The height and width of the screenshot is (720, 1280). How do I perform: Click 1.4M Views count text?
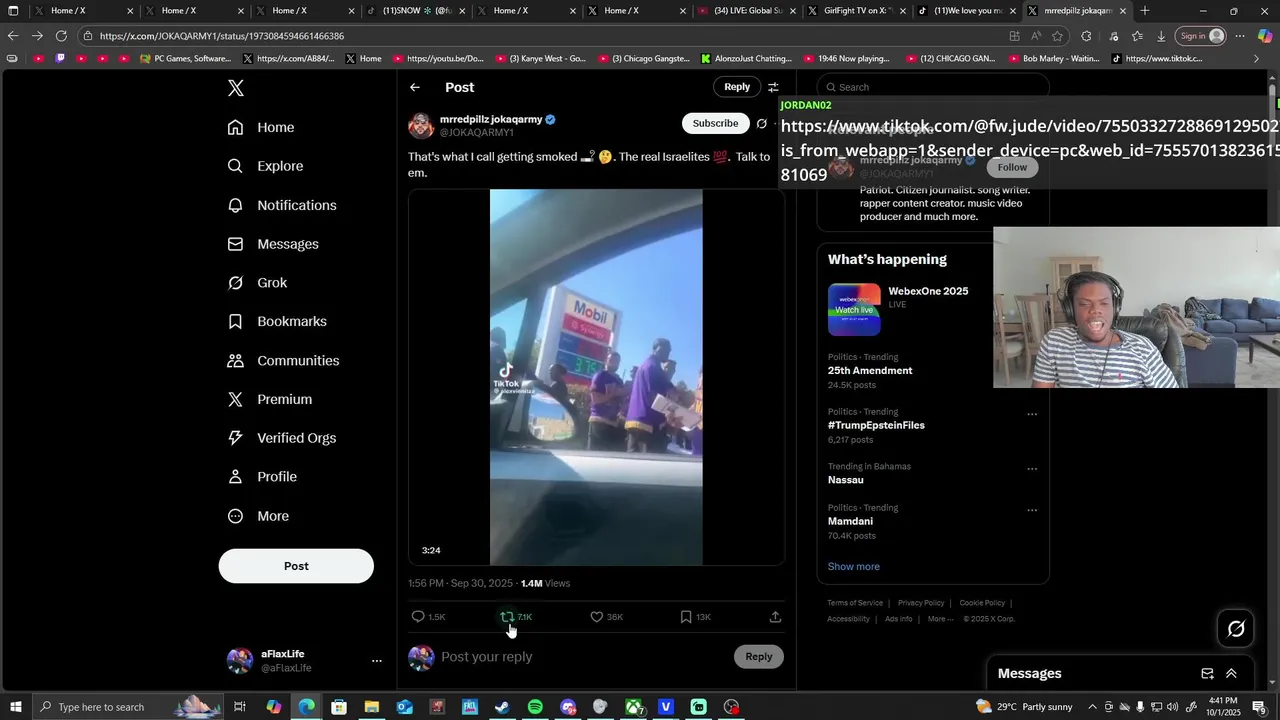(545, 583)
